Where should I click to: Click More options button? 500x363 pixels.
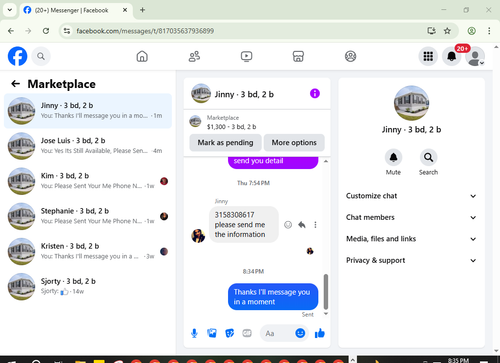click(x=294, y=143)
